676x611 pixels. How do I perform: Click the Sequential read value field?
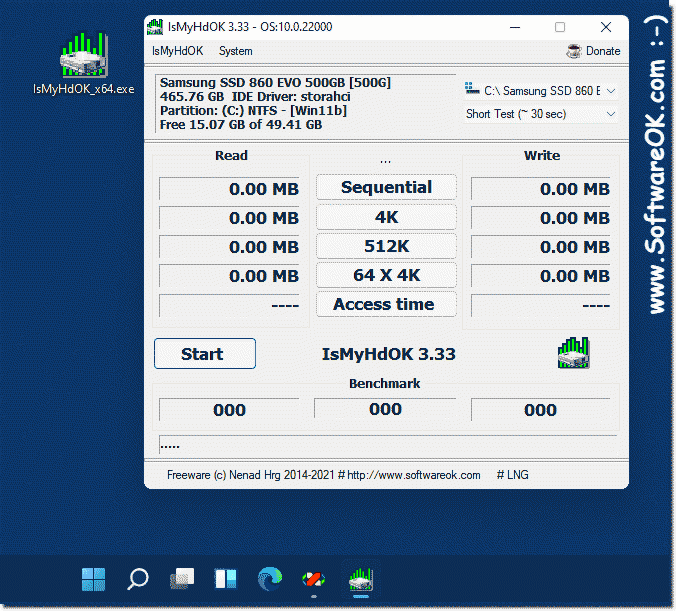229,188
